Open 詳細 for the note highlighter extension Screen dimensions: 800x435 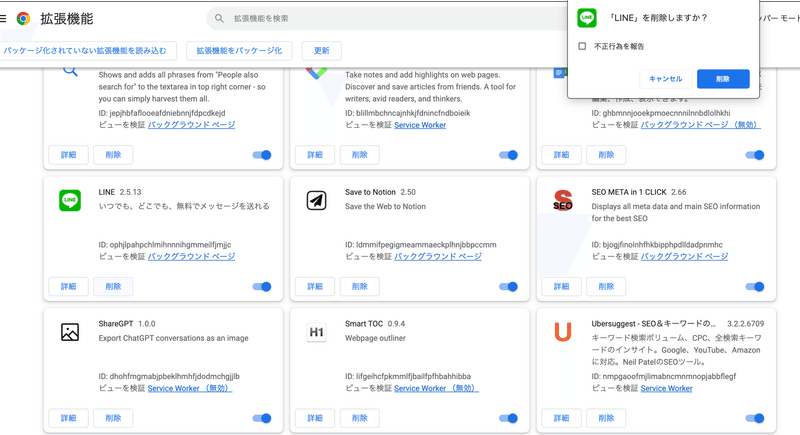[x=315, y=155]
